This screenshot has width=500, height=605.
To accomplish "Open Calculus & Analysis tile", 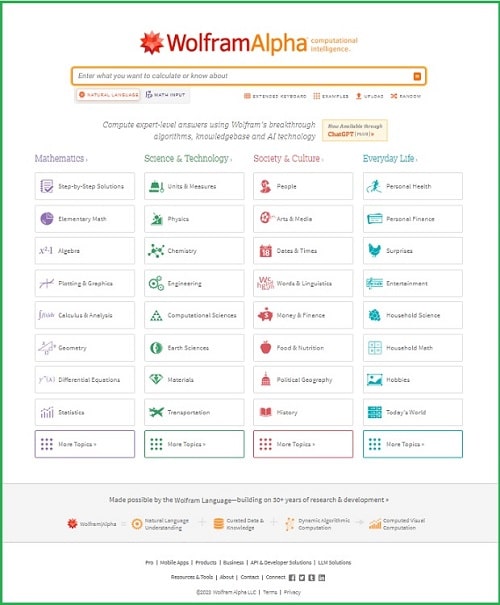I will coord(85,315).
